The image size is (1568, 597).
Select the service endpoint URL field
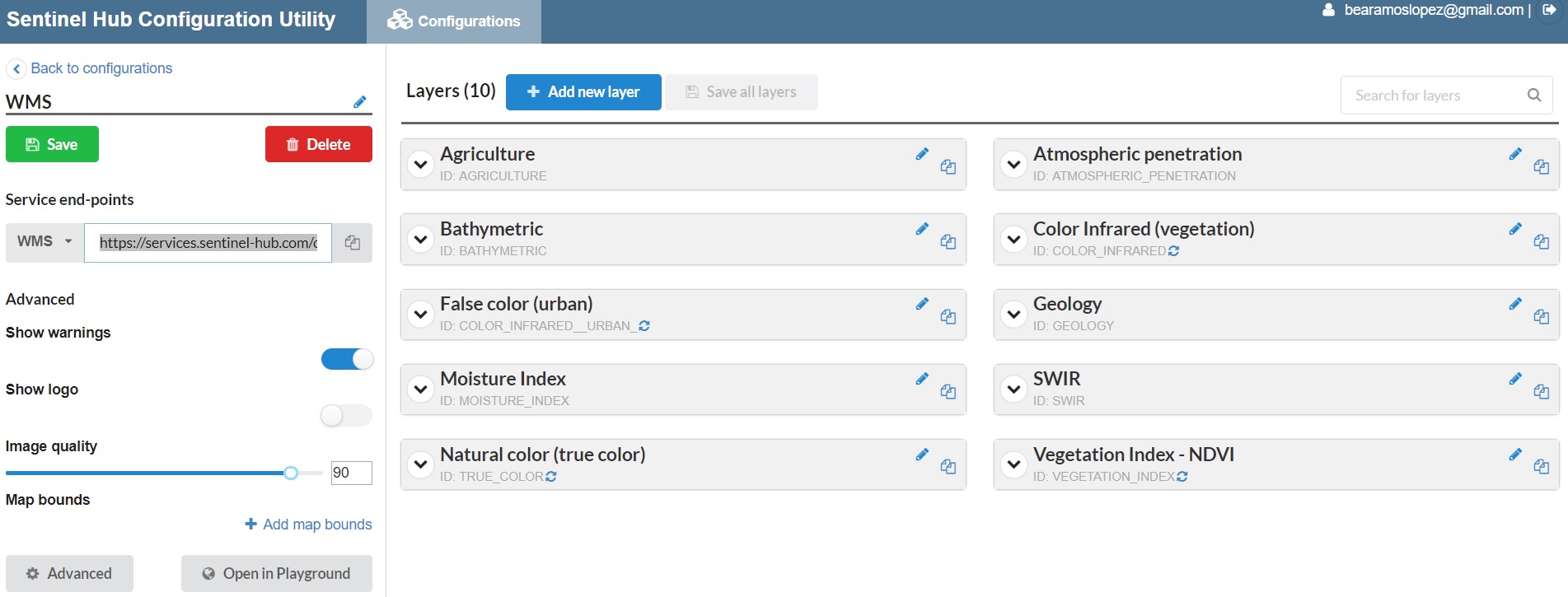point(208,243)
